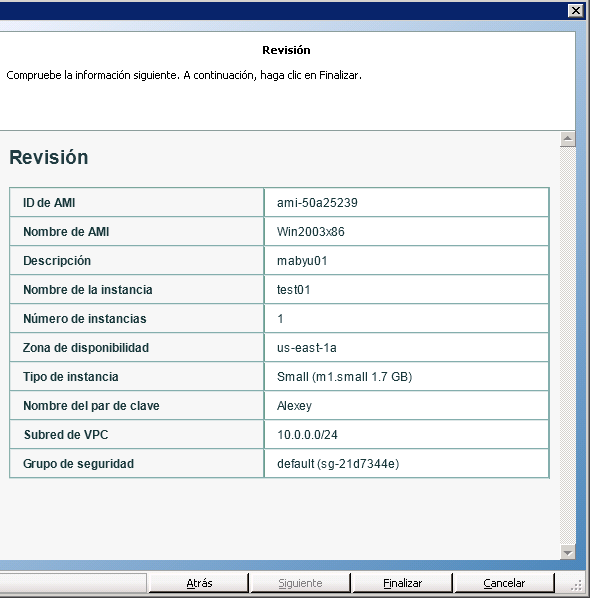Image resolution: width=590 pixels, height=598 pixels.
Task: Go back with the Atrás button
Action: coord(199,583)
